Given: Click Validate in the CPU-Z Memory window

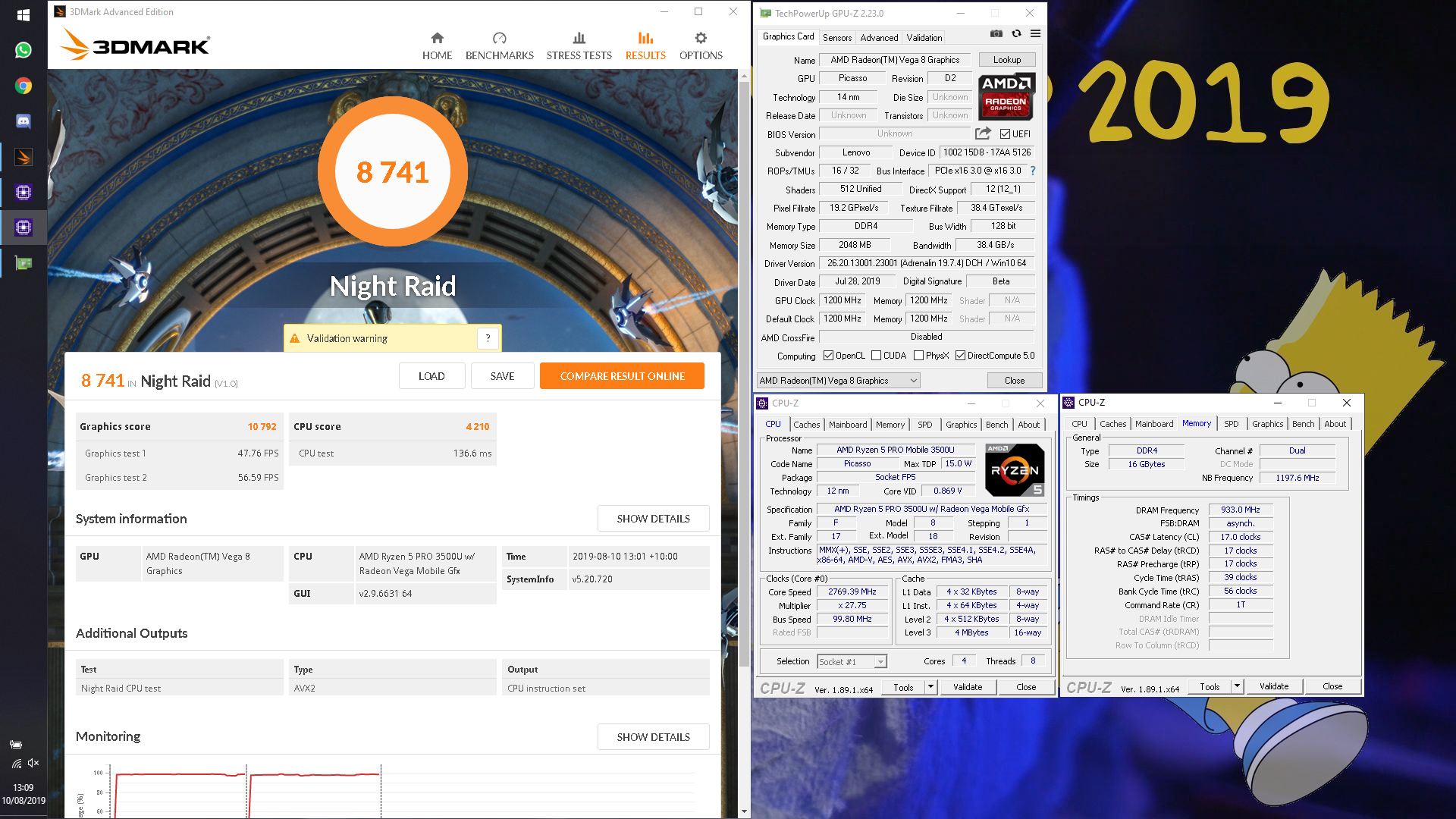Looking at the screenshot, I should [1273, 686].
